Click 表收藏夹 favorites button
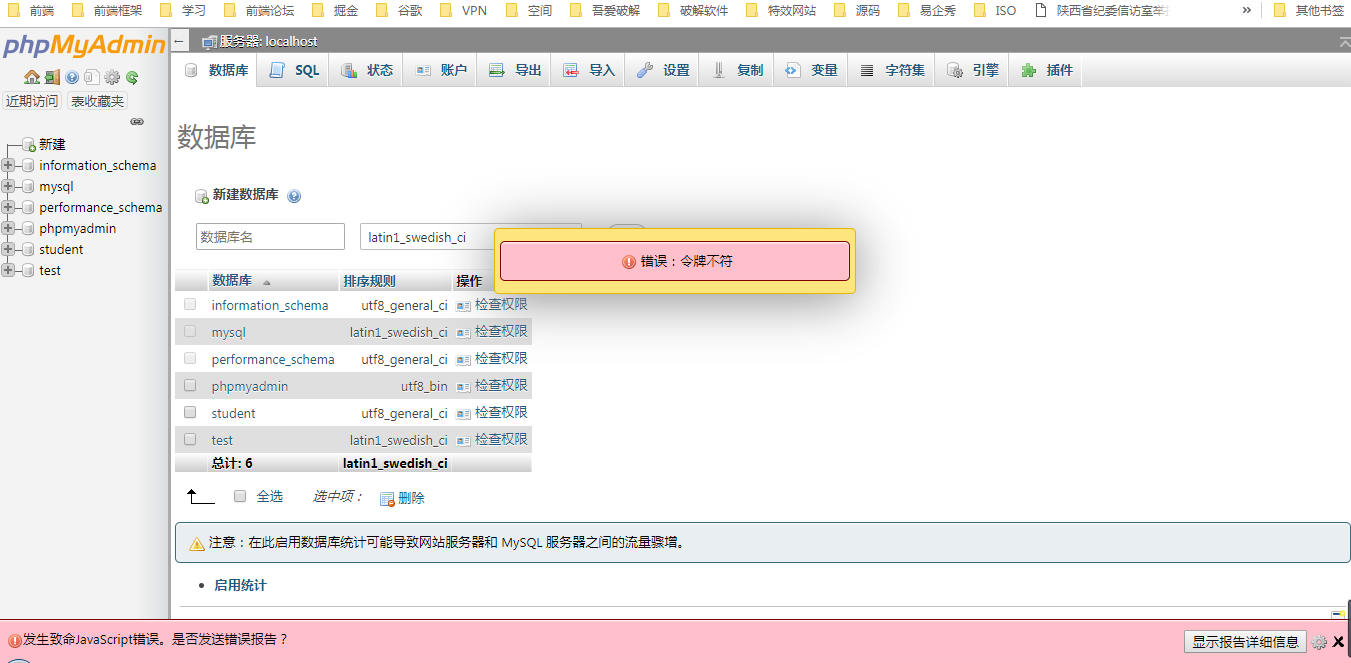The height and width of the screenshot is (663, 1351). [97, 101]
